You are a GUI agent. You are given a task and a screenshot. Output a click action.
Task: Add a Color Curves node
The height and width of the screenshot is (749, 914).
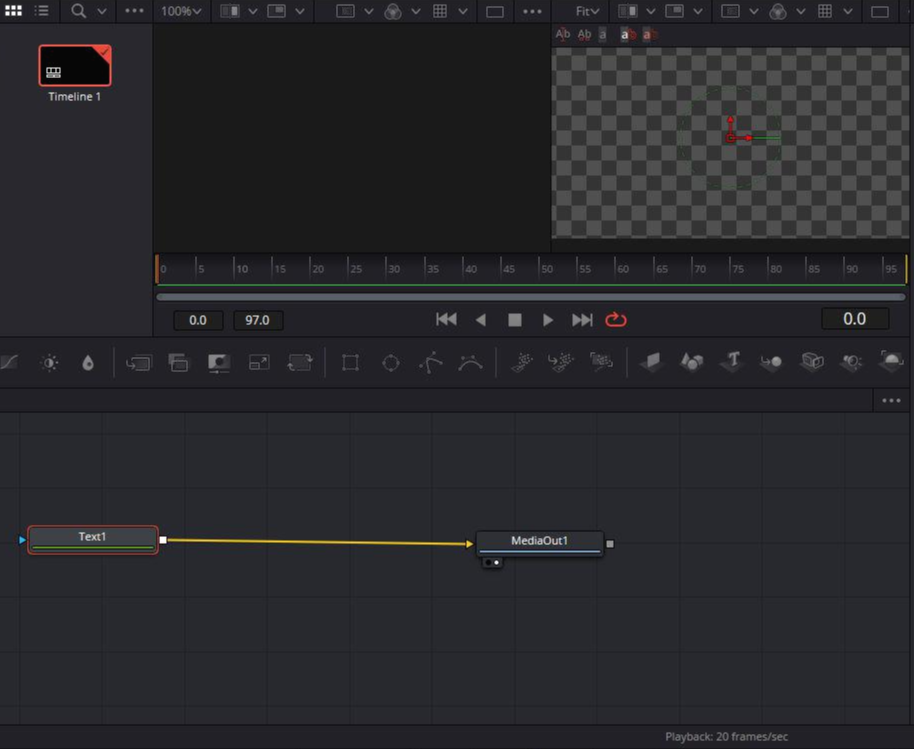point(9,363)
